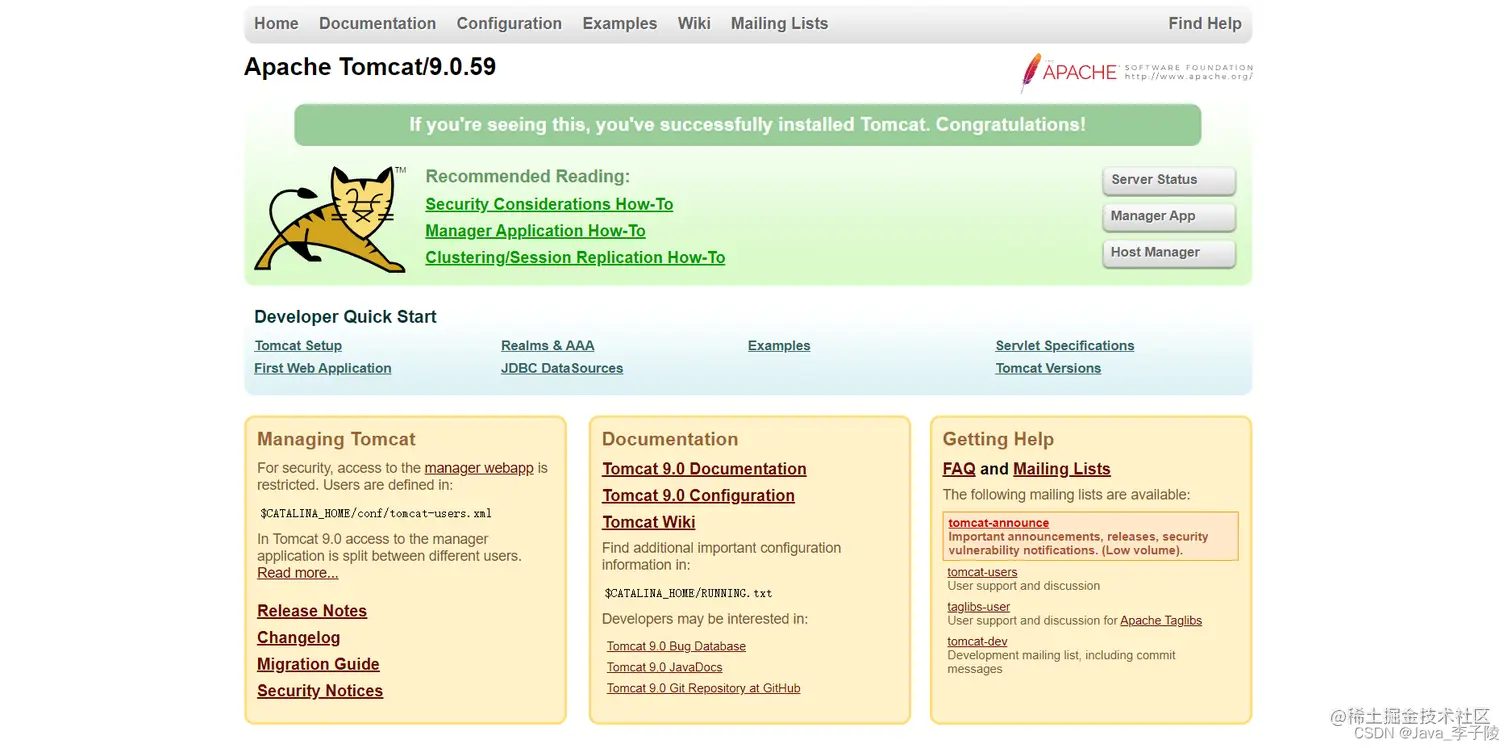Open Tomcat 9.0 Git Repository at GitHub
Screen dimensions: 1512x748
tap(703, 689)
